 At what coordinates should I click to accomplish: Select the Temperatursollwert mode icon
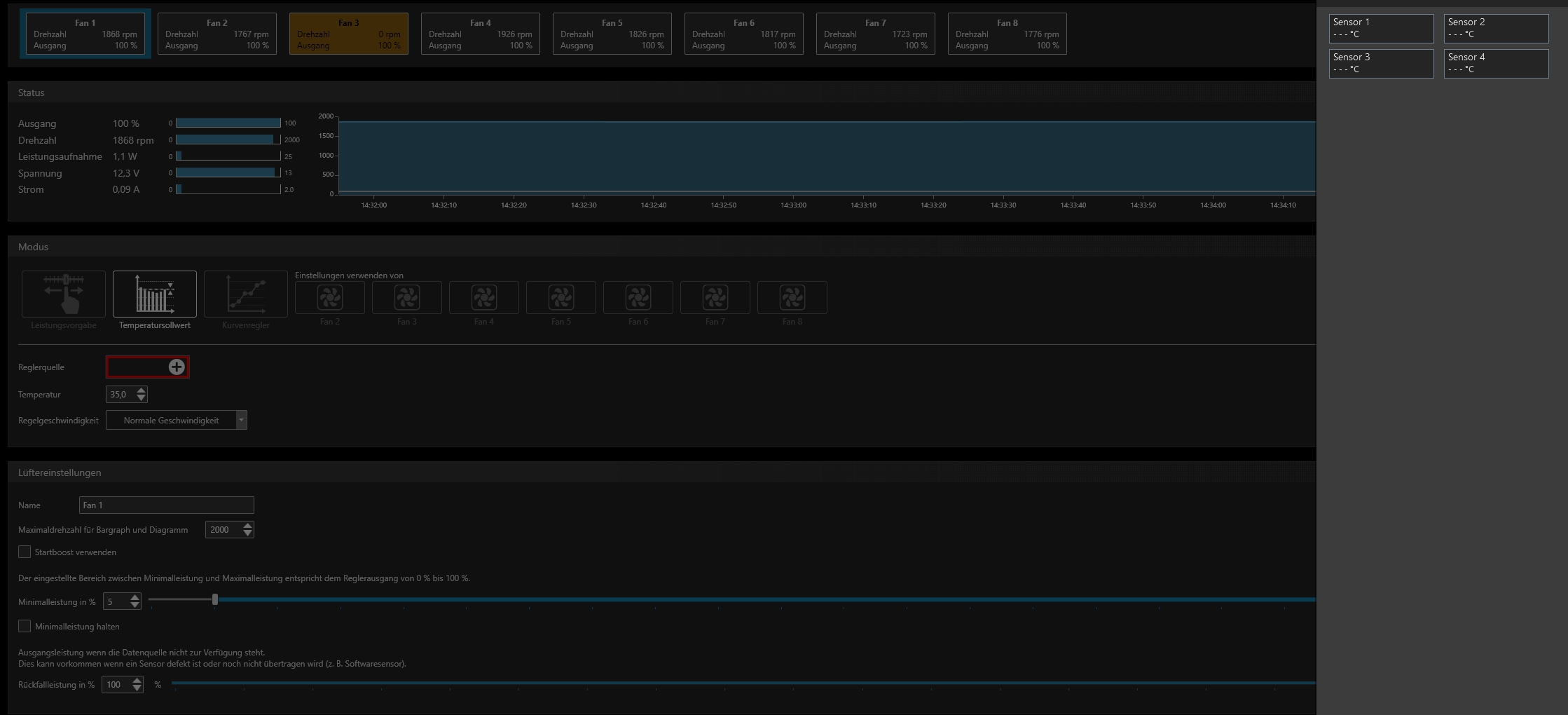[154, 294]
